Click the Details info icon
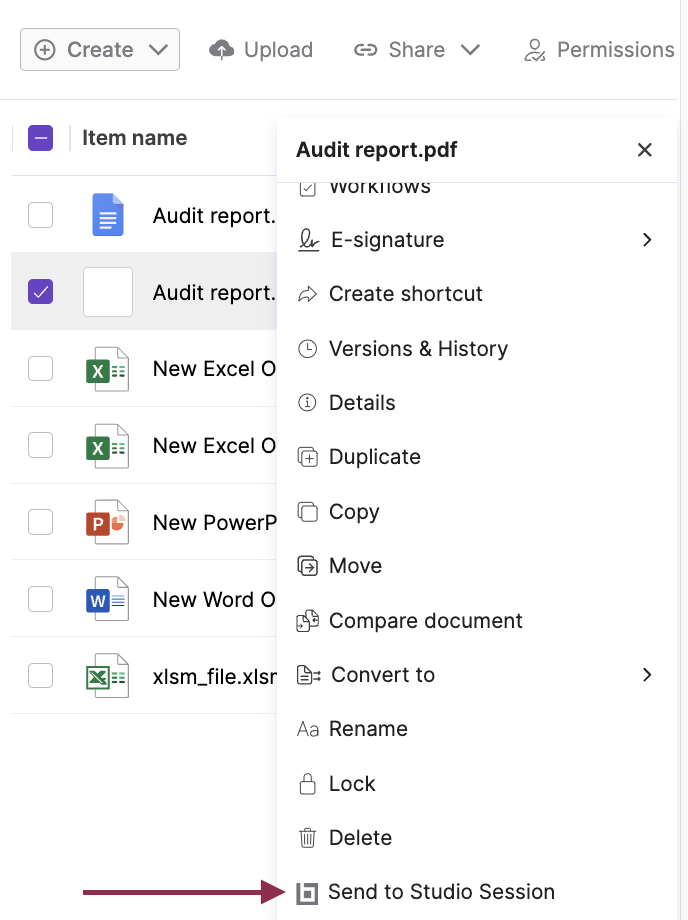This screenshot has height=920, width=688. pyautogui.click(x=307, y=402)
